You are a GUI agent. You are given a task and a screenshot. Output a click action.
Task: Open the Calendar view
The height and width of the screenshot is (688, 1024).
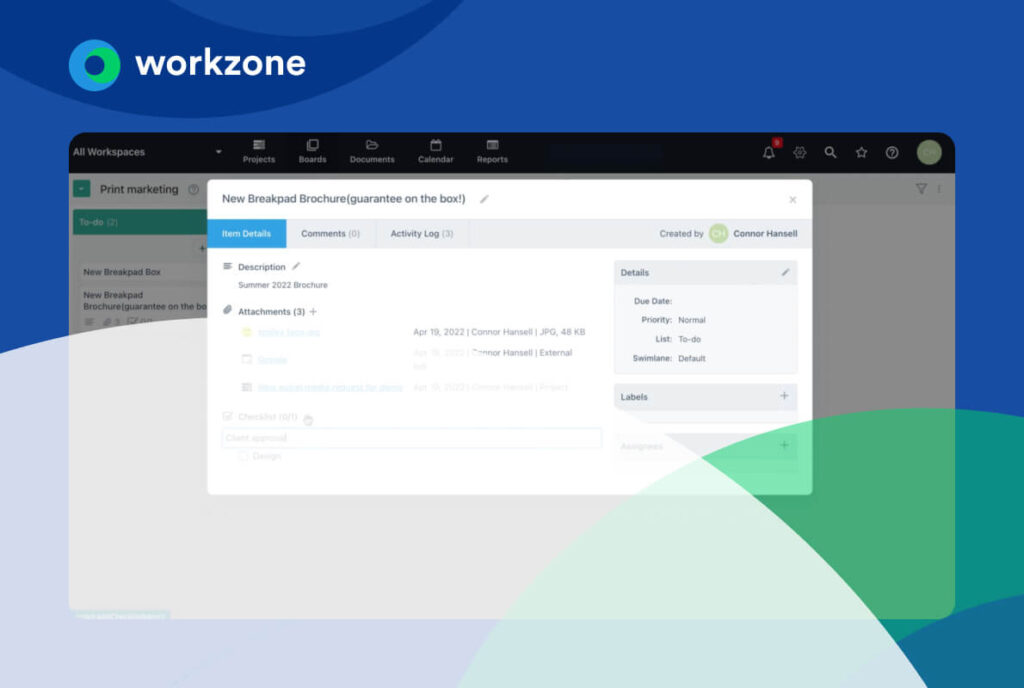(436, 152)
